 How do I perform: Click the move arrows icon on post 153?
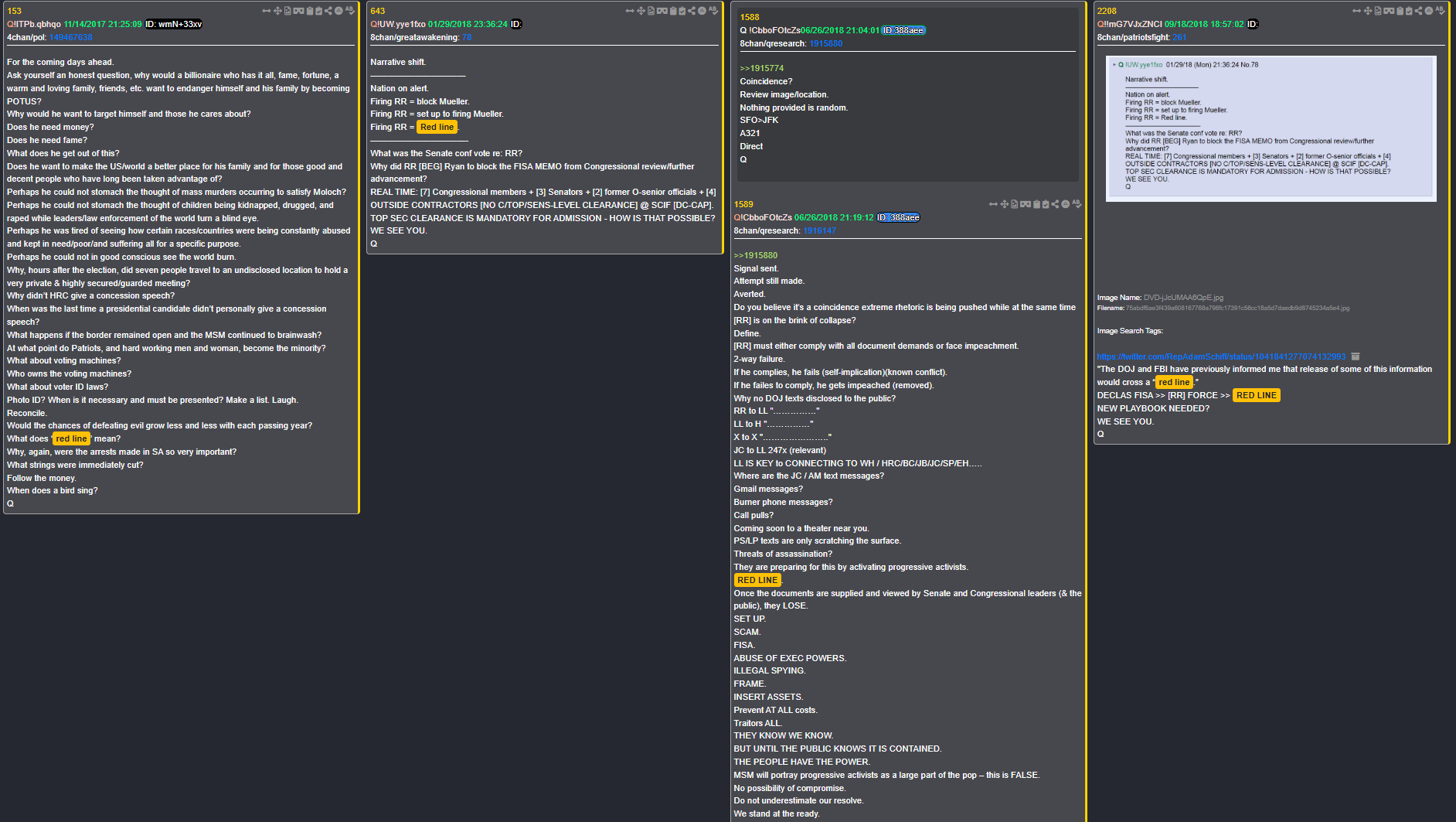coord(277,11)
